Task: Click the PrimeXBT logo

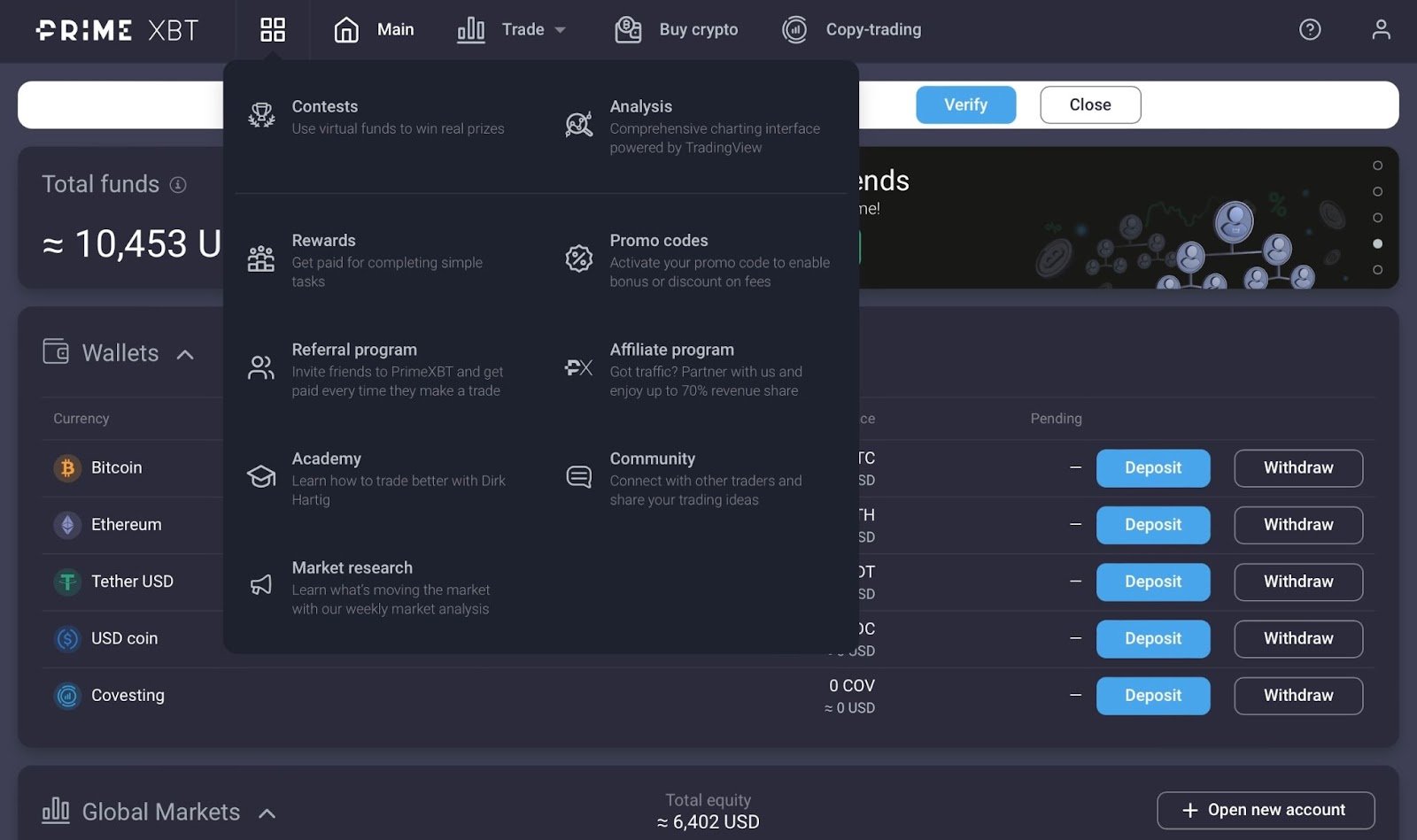Action: (117, 30)
